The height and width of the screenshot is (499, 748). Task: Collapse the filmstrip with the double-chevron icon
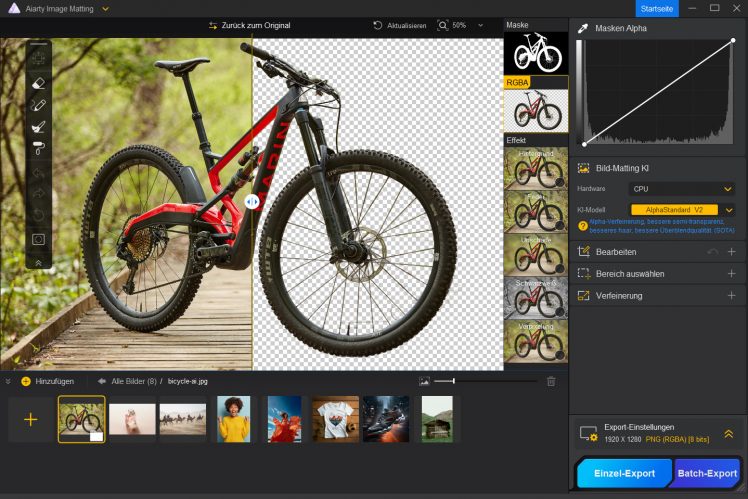pos(8,381)
